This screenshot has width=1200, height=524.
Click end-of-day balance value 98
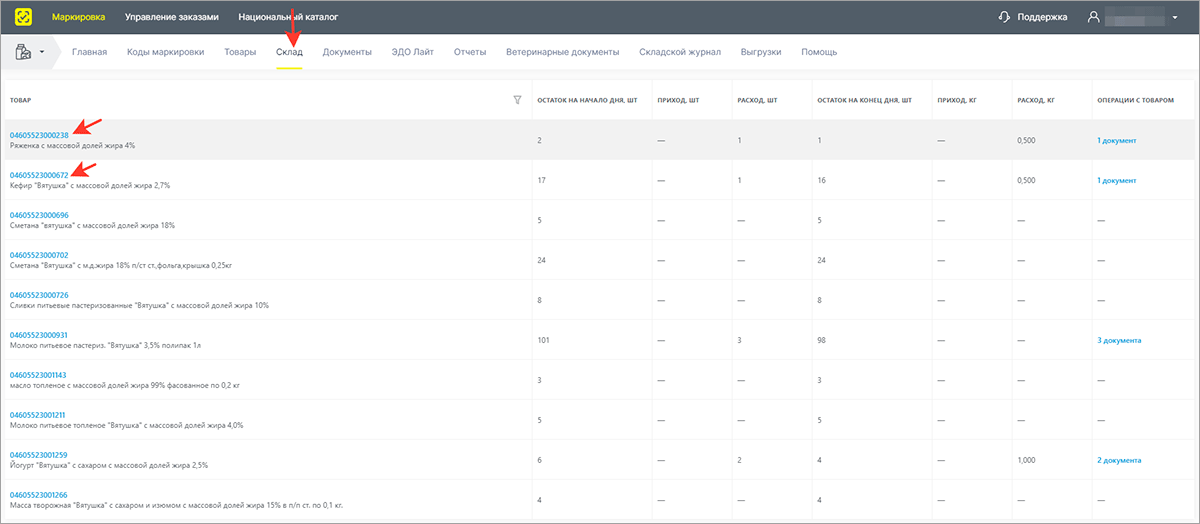point(822,340)
